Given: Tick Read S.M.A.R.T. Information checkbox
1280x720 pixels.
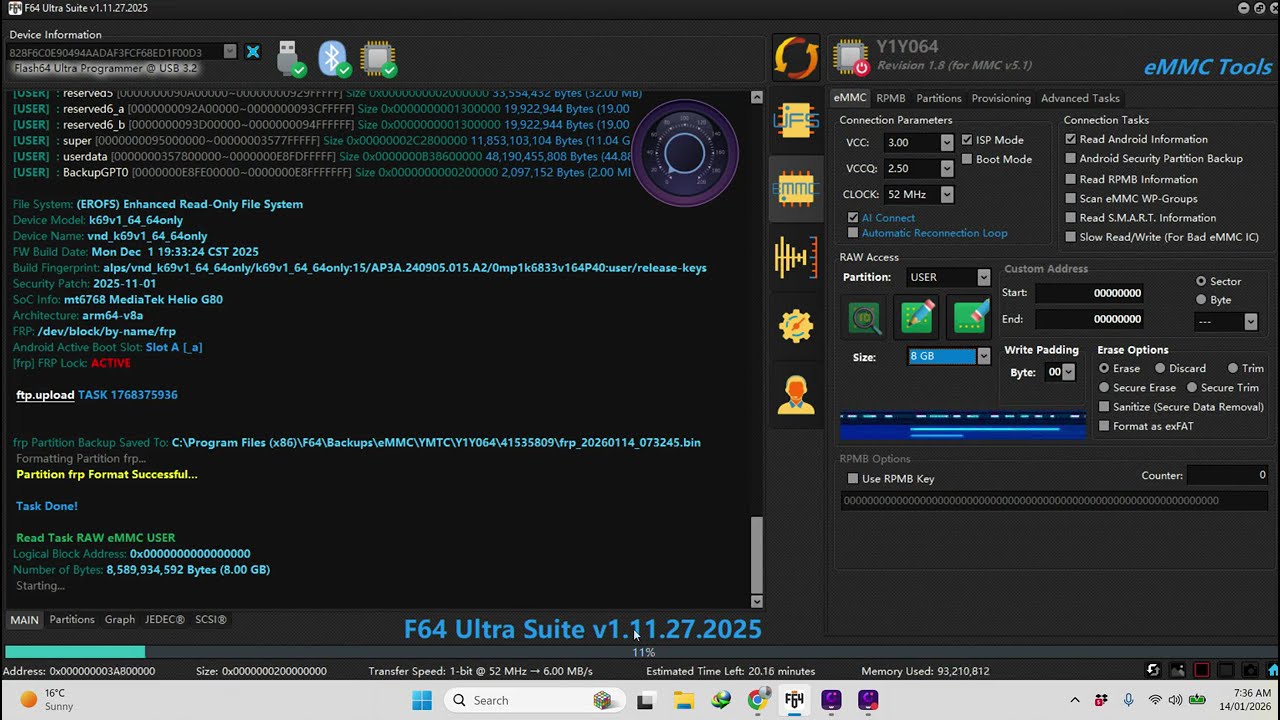Looking at the screenshot, I should 1071,218.
